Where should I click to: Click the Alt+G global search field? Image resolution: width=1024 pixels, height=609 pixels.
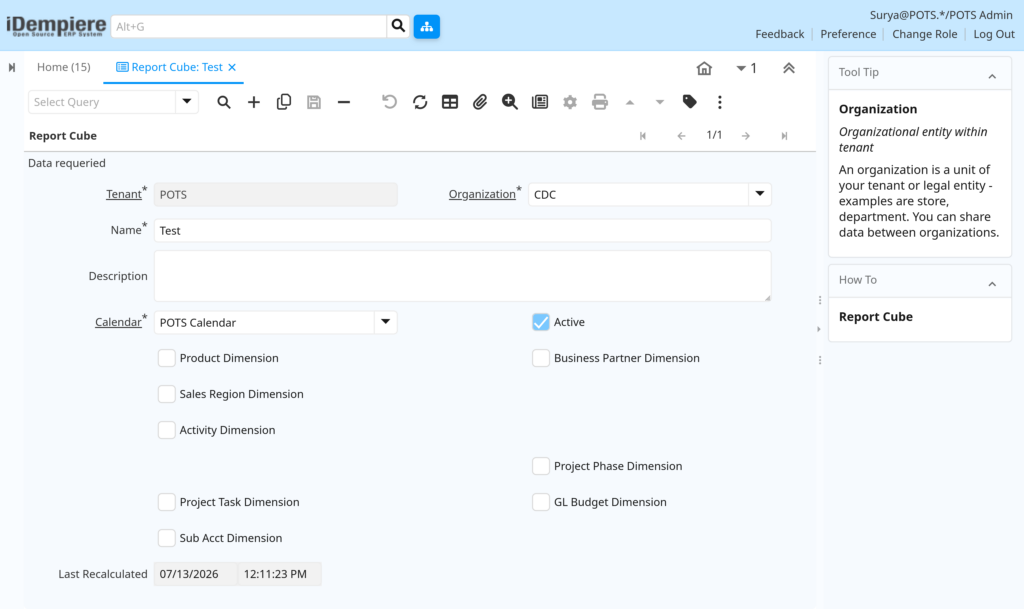point(249,26)
